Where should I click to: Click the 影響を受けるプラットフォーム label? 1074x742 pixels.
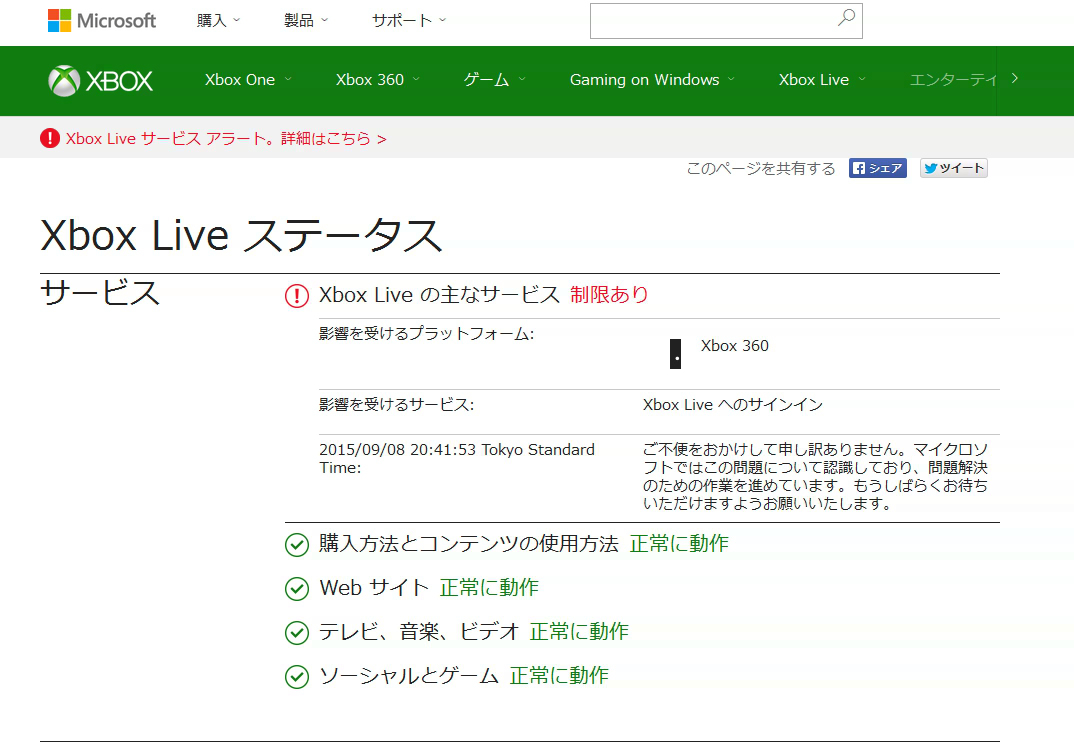click(427, 334)
